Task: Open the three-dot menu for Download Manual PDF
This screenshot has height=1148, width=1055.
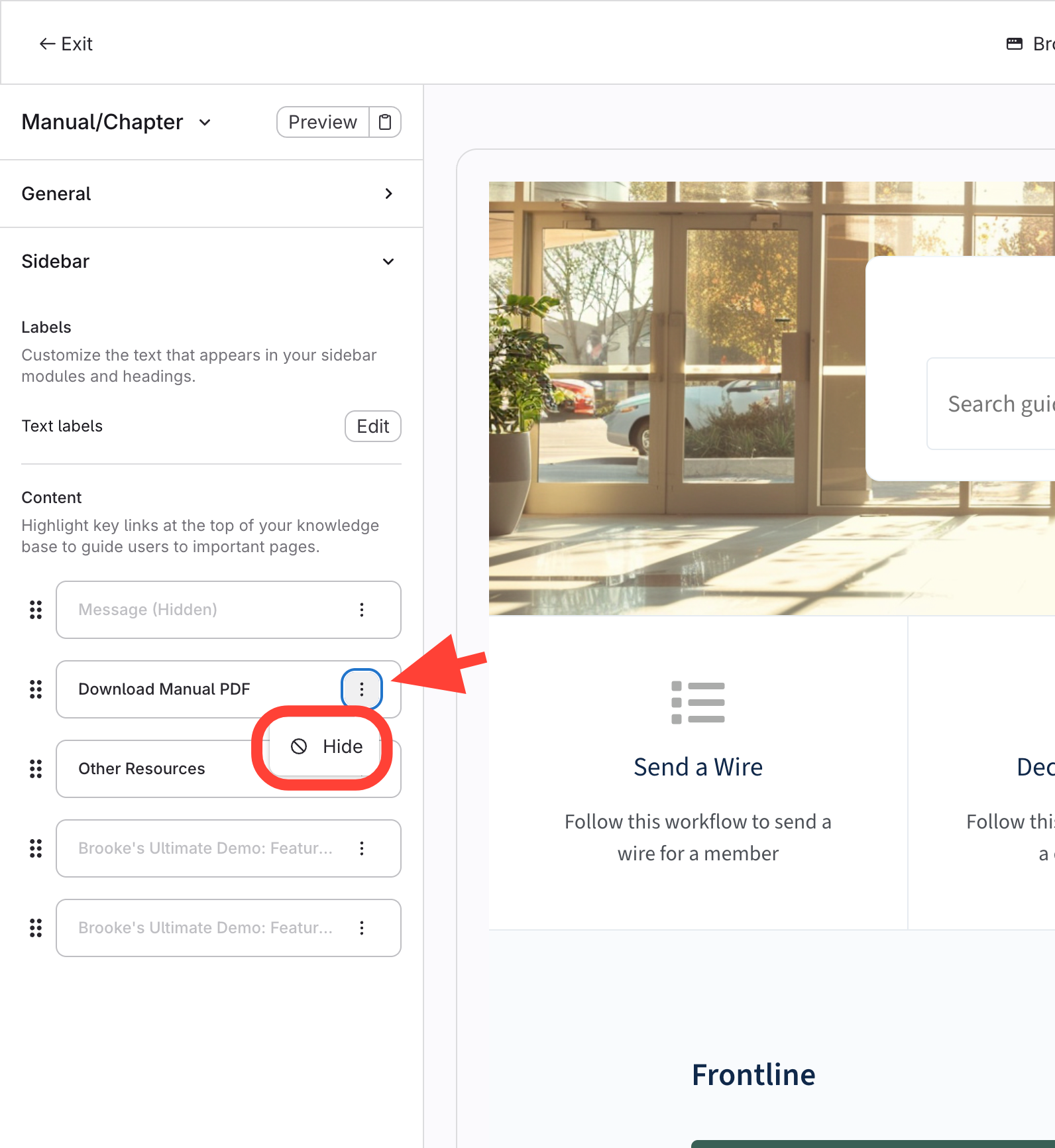Action: pyautogui.click(x=362, y=689)
